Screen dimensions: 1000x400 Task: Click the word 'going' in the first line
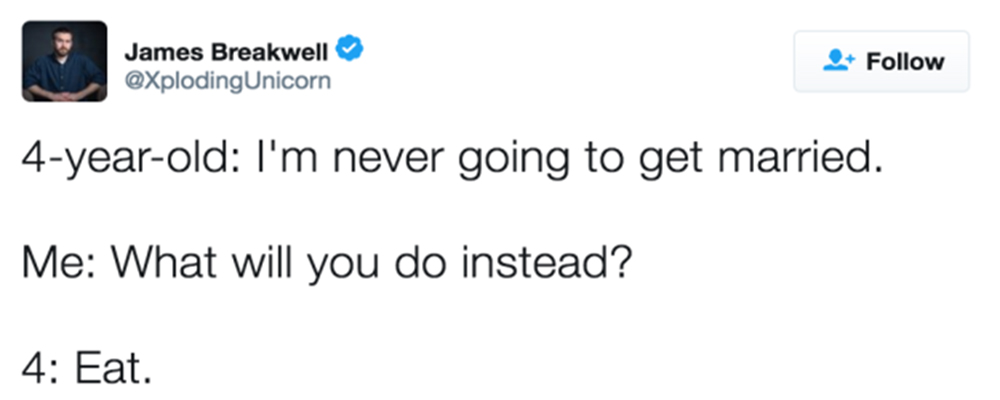click(515, 159)
